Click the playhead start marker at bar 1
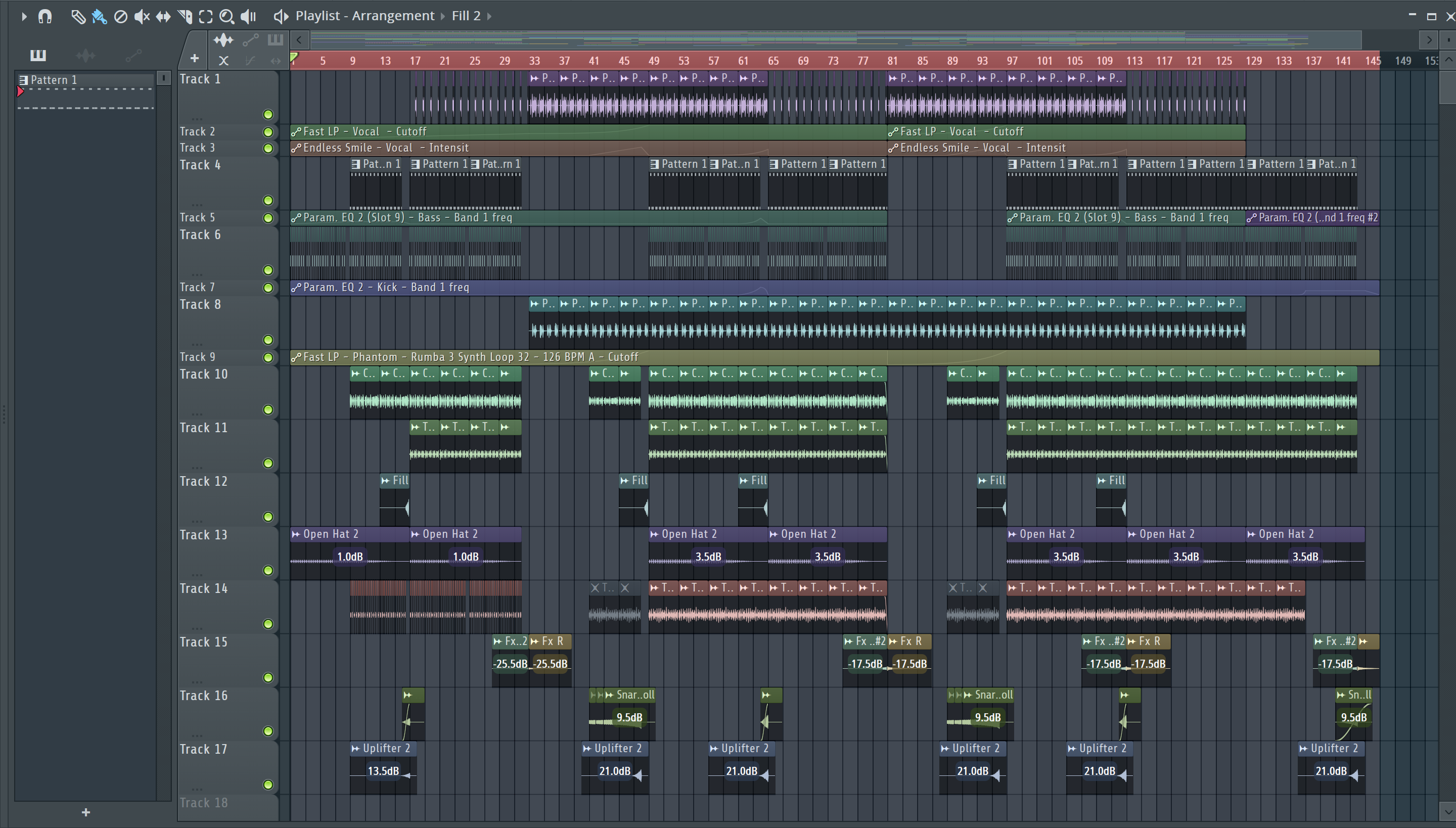1456x828 pixels. tap(294, 58)
